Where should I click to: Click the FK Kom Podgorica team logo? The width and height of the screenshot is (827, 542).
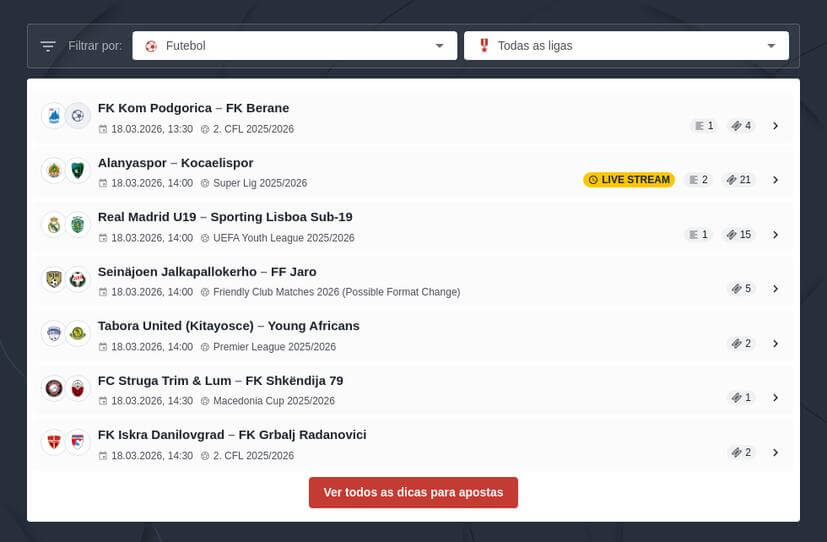(x=54, y=116)
